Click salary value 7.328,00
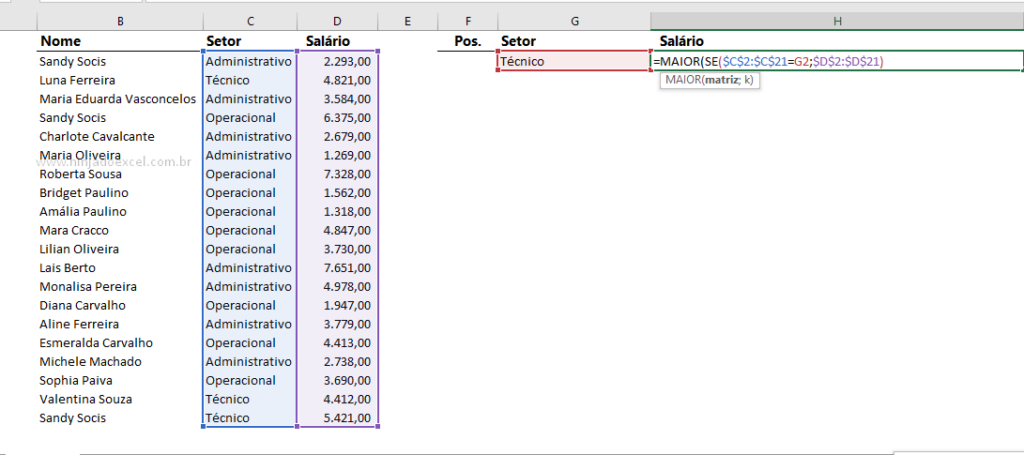Screen dimensions: 1024x455 pyautogui.click(x=347, y=174)
